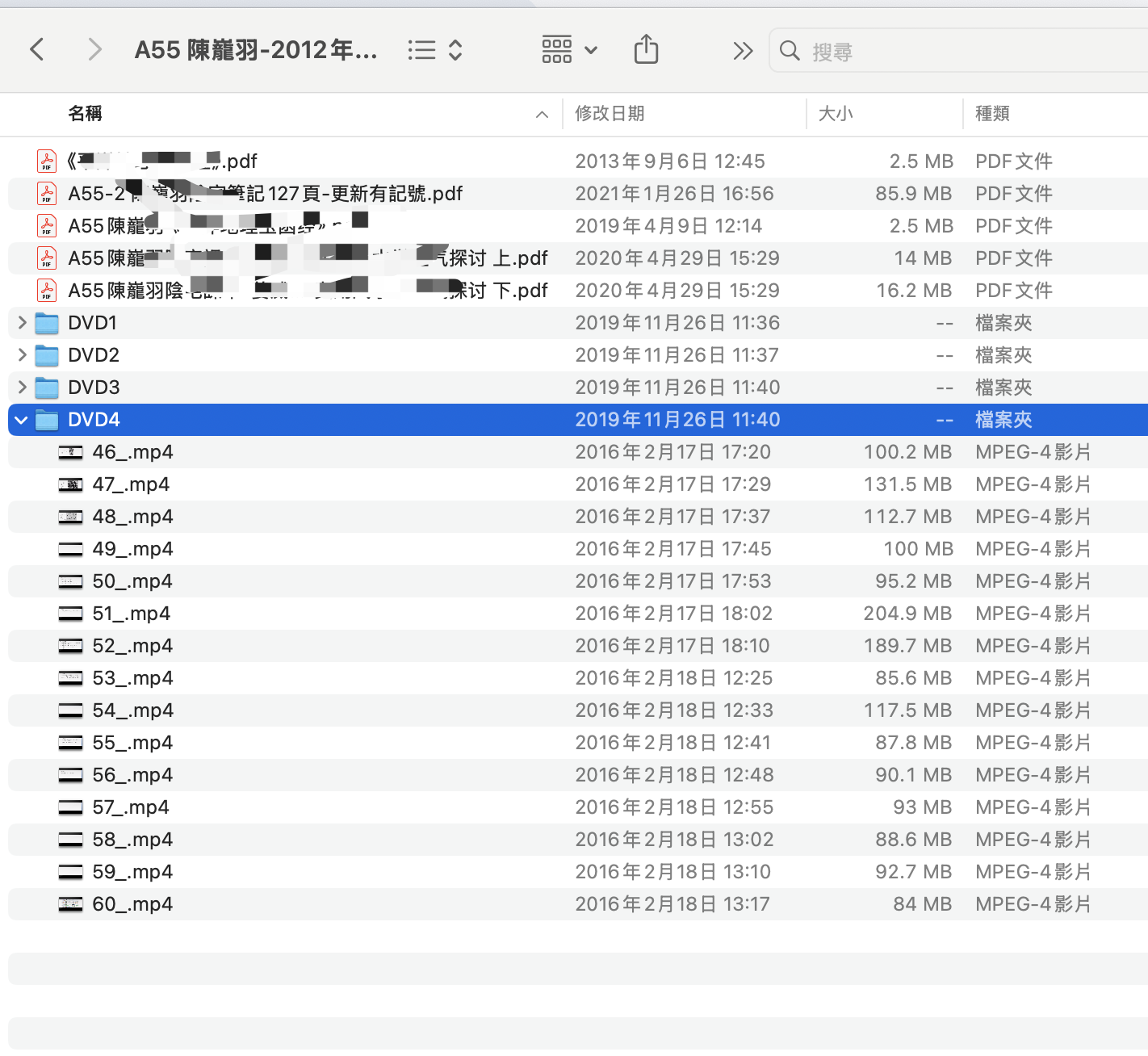
Task: Select the DVD4 folder icon
Action: (x=47, y=421)
